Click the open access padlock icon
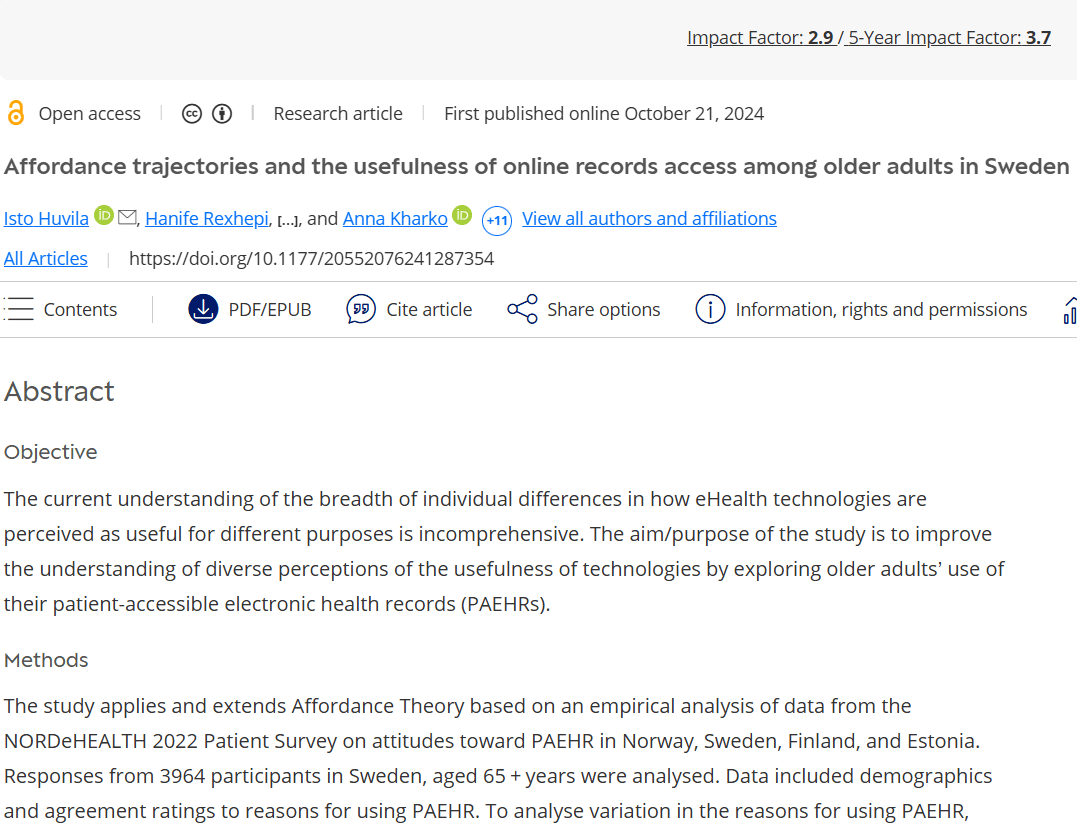Image resolution: width=1077 pixels, height=835 pixels. pyautogui.click(x=15, y=113)
